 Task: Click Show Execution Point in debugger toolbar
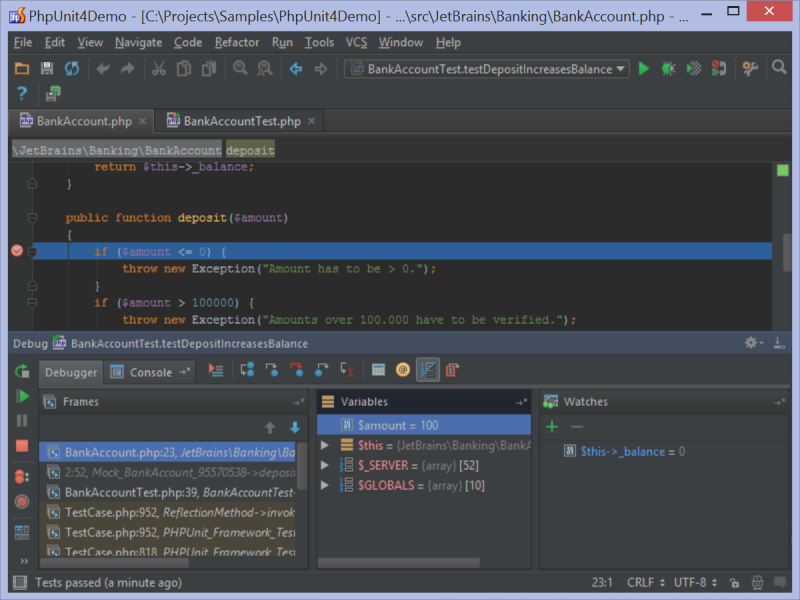(x=216, y=370)
